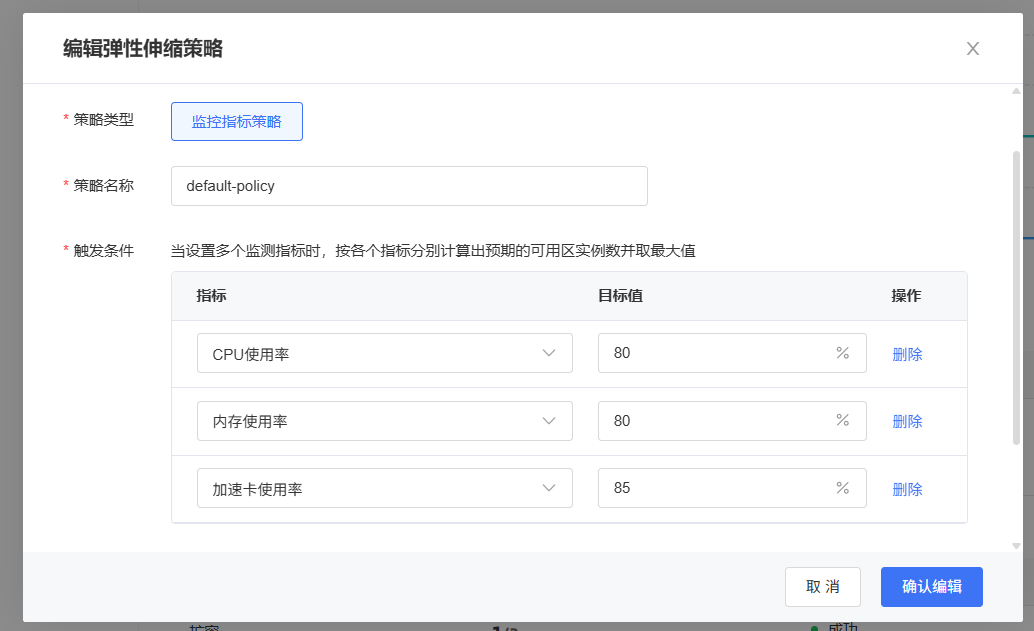Click the chevron arrow in 内存使用率 selector
1034x631 pixels.
tap(549, 421)
